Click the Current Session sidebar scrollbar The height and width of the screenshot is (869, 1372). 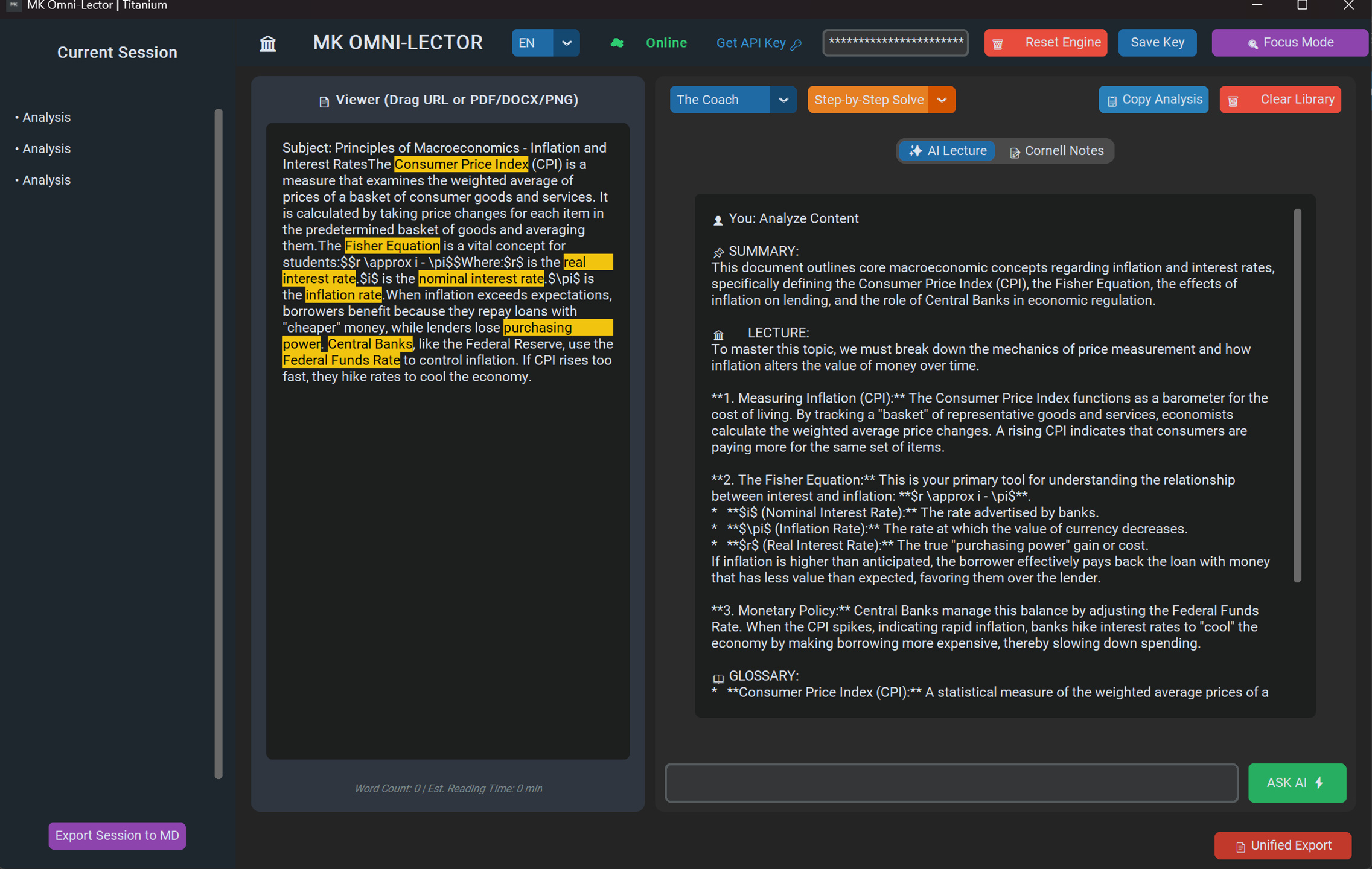[x=219, y=444]
